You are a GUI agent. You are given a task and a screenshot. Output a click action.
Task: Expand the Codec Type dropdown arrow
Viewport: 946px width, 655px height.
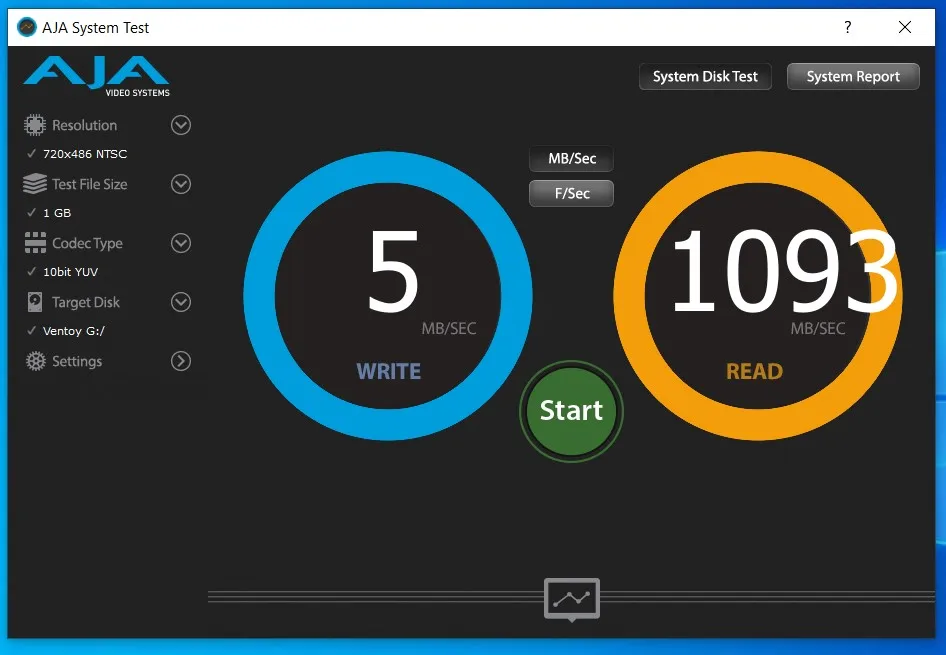[181, 243]
